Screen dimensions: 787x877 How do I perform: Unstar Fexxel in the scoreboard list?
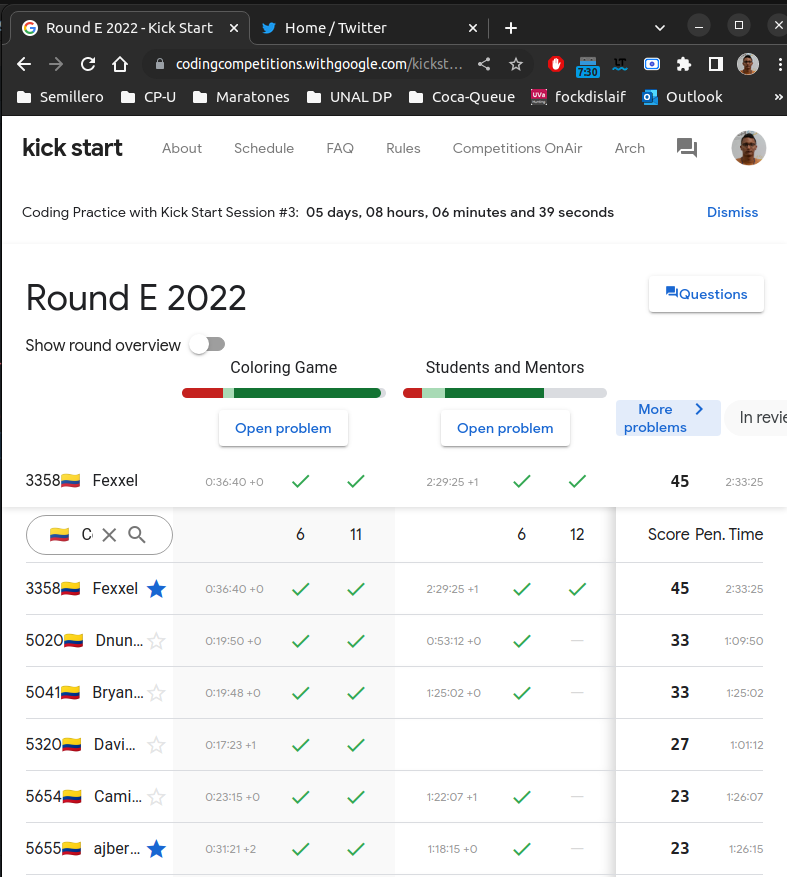tap(157, 589)
